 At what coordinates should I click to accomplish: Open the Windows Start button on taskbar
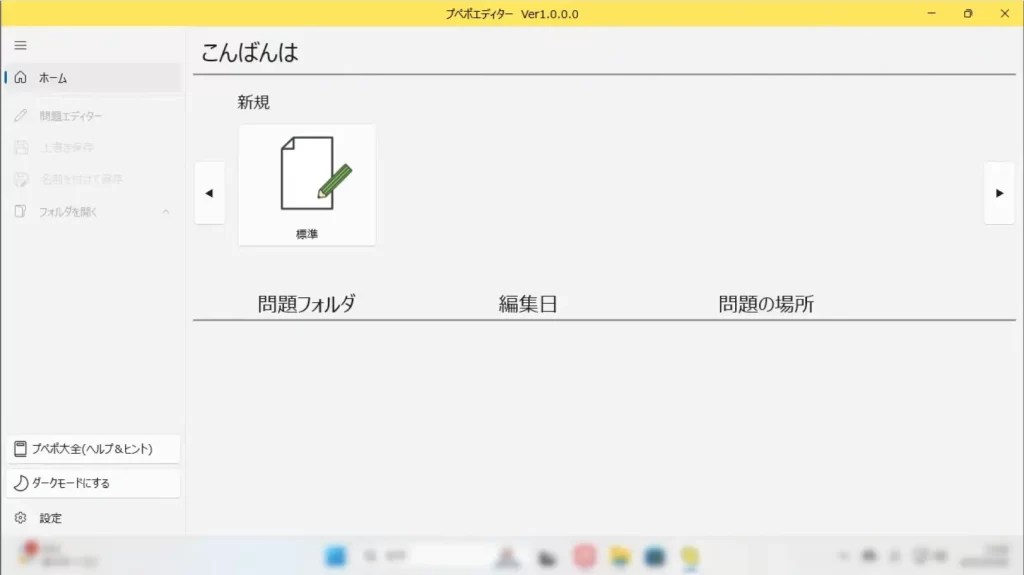click(x=336, y=556)
